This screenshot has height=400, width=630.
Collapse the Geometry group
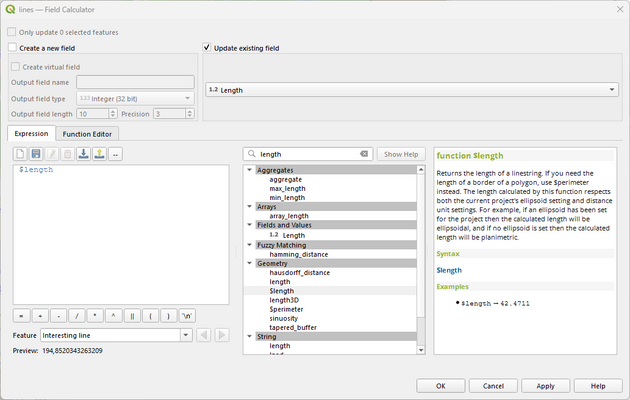pyautogui.click(x=250, y=263)
